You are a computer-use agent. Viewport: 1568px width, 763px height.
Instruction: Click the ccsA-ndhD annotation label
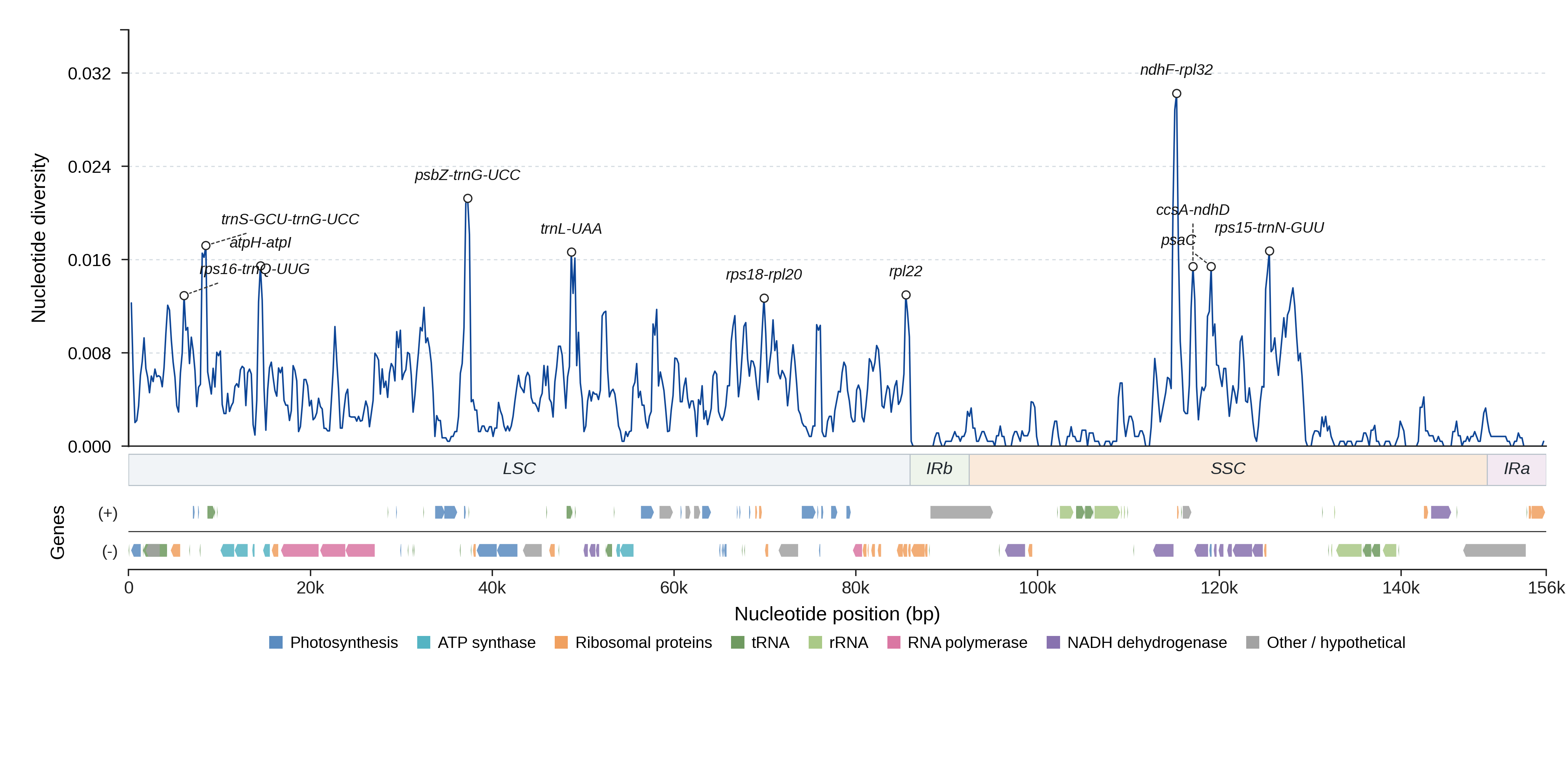click(1193, 210)
